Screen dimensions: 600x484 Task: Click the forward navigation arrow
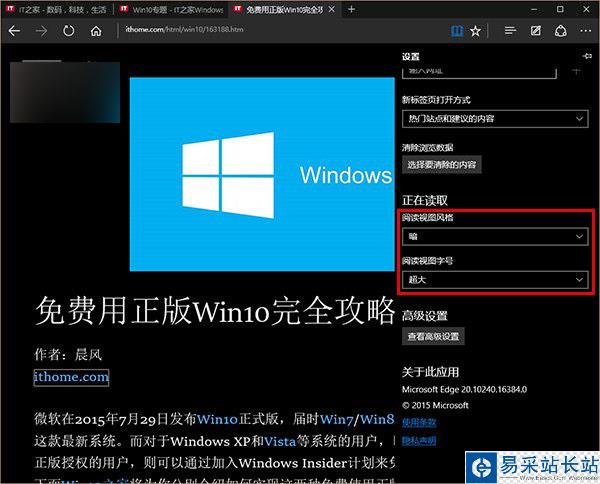(41, 31)
